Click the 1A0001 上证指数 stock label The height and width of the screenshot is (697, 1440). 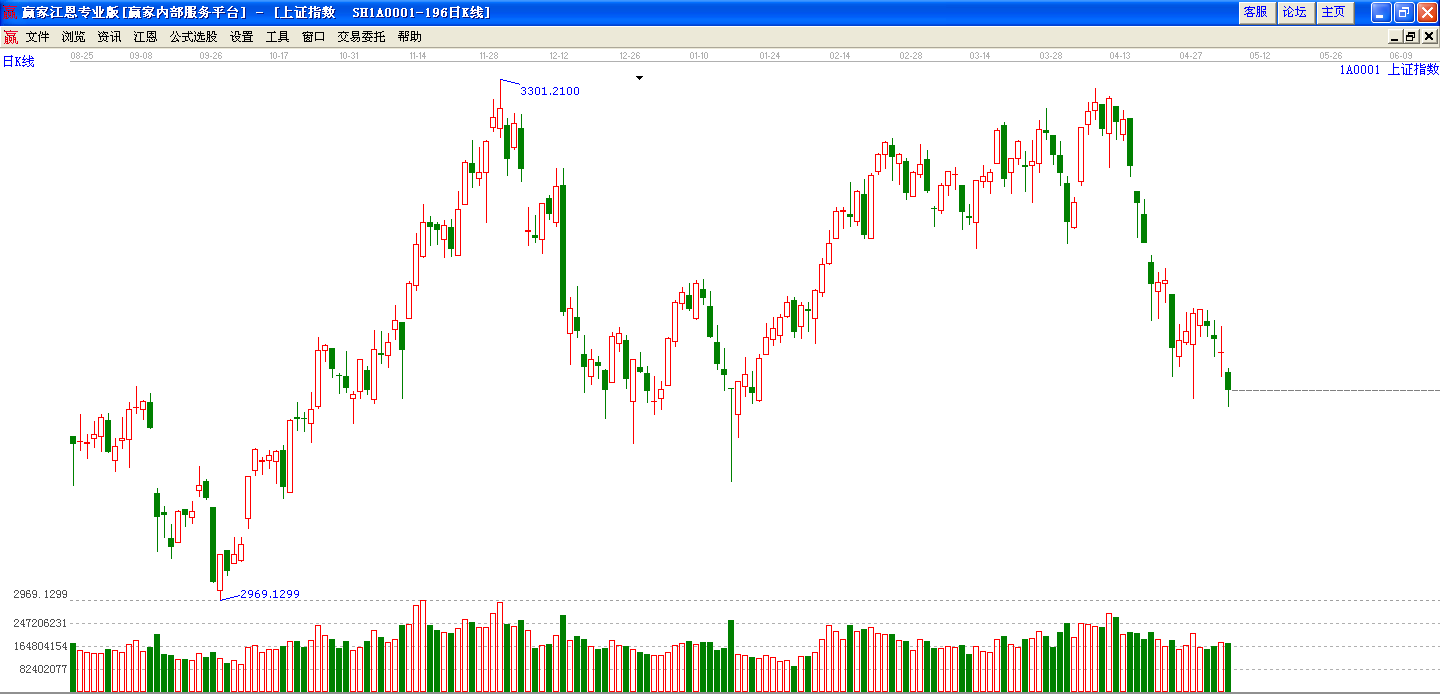coord(1389,69)
